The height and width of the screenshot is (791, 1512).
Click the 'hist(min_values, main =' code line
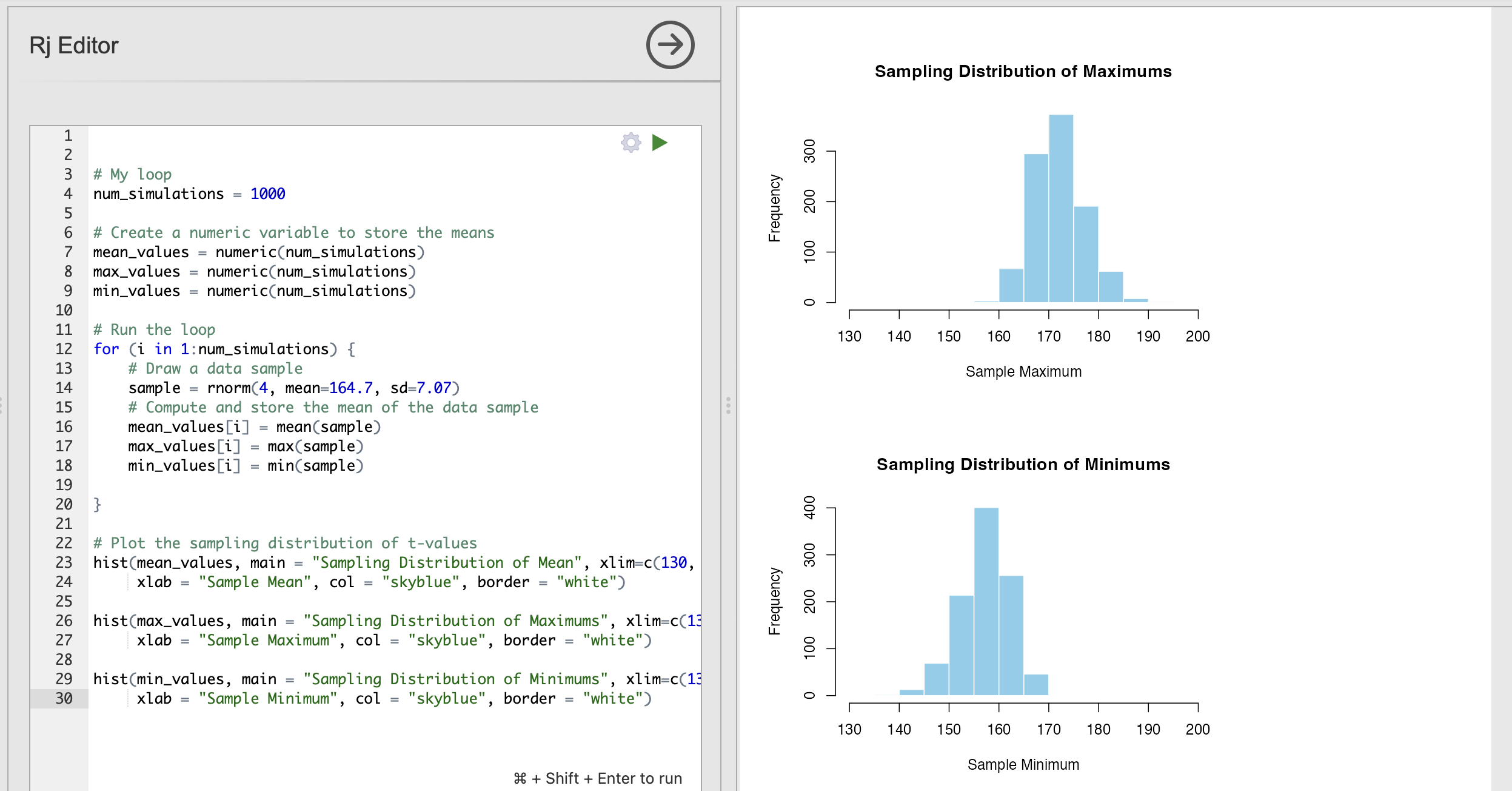[x=397, y=679]
